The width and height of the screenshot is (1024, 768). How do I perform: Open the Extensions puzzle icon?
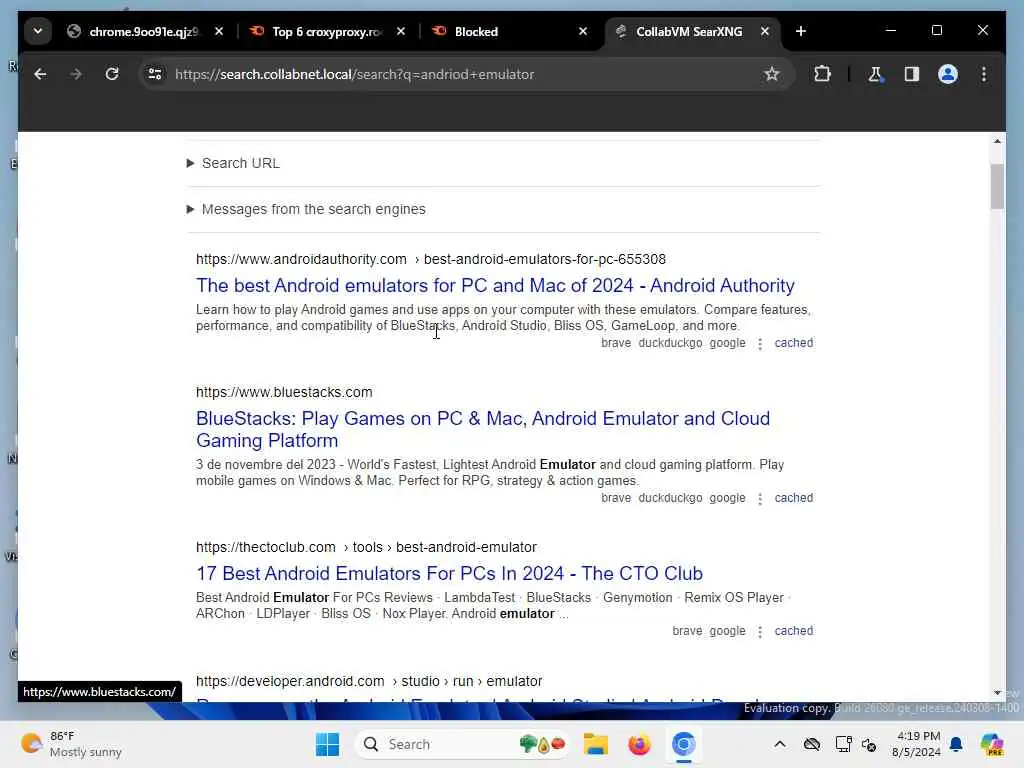pos(822,74)
